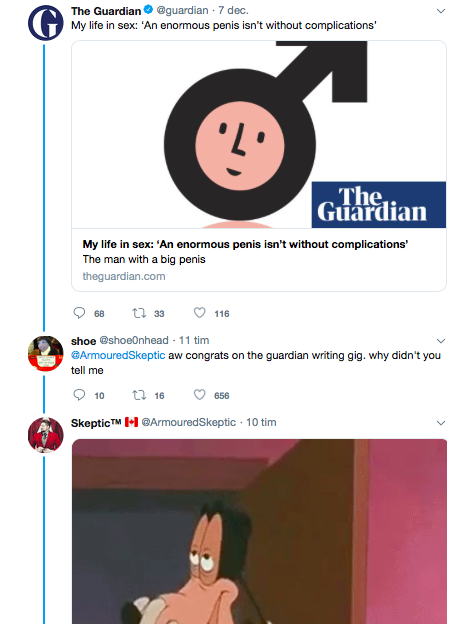The image size is (475, 624).
Task: Open tweet menu chevron for Skeptic's tweet
Action: [440, 423]
